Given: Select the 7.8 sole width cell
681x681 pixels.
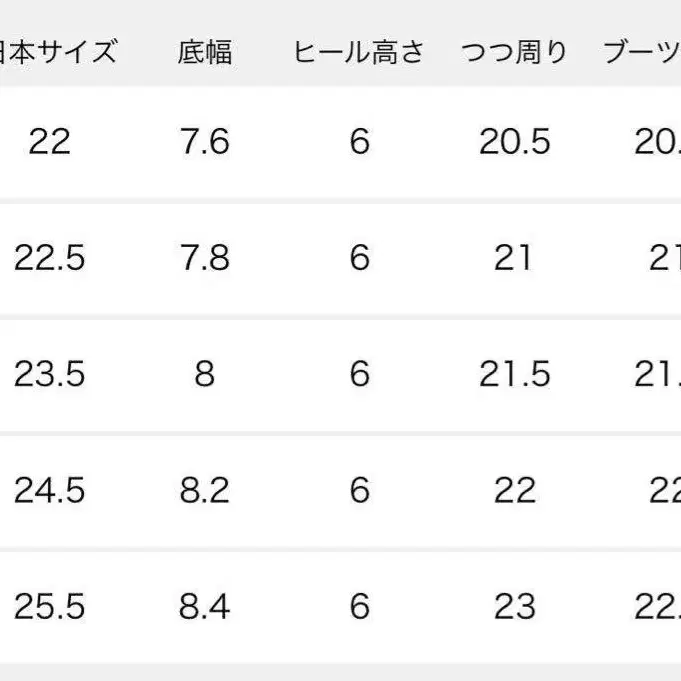Looking at the screenshot, I should click(x=205, y=258).
